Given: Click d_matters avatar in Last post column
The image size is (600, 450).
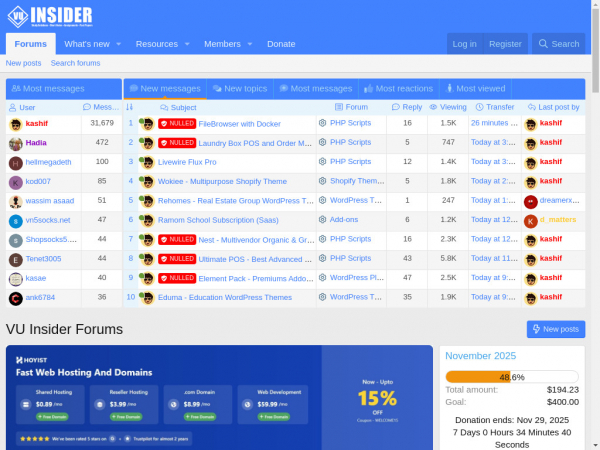Looking at the screenshot, I should [530, 221].
